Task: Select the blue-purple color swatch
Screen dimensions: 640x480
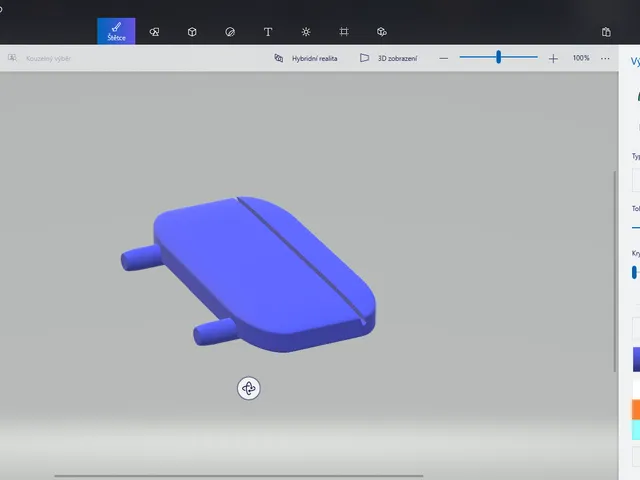Action: (x=636, y=360)
